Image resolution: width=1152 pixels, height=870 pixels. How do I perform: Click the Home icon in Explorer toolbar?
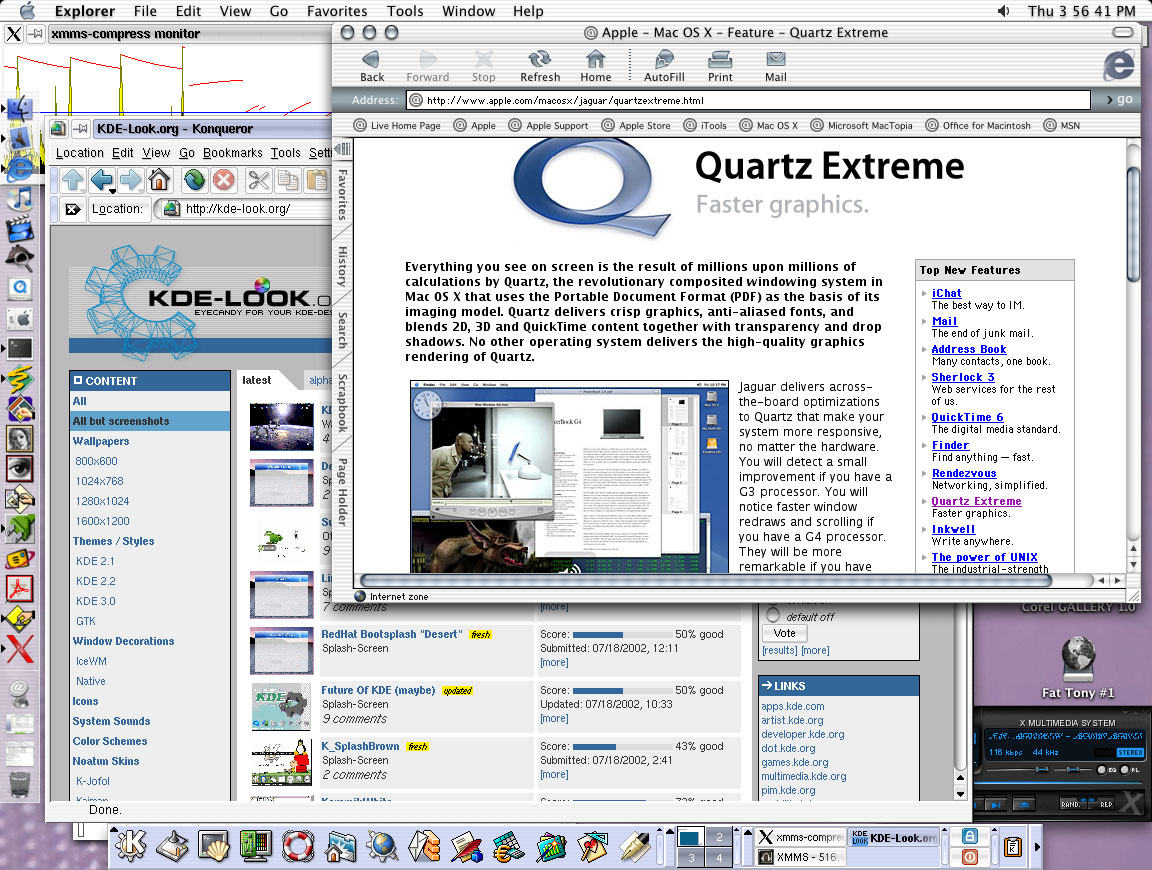click(596, 66)
